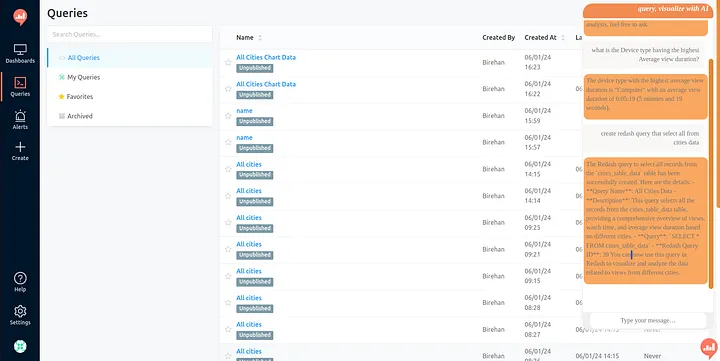Open Queries in the sidebar
This screenshot has width=720, height=361.
click(20, 87)
